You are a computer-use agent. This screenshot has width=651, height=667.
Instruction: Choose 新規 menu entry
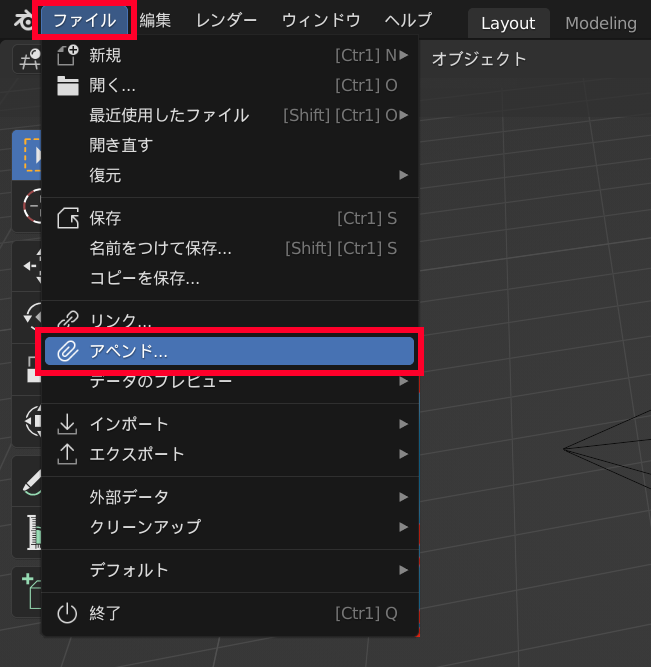tap(230, 55)
